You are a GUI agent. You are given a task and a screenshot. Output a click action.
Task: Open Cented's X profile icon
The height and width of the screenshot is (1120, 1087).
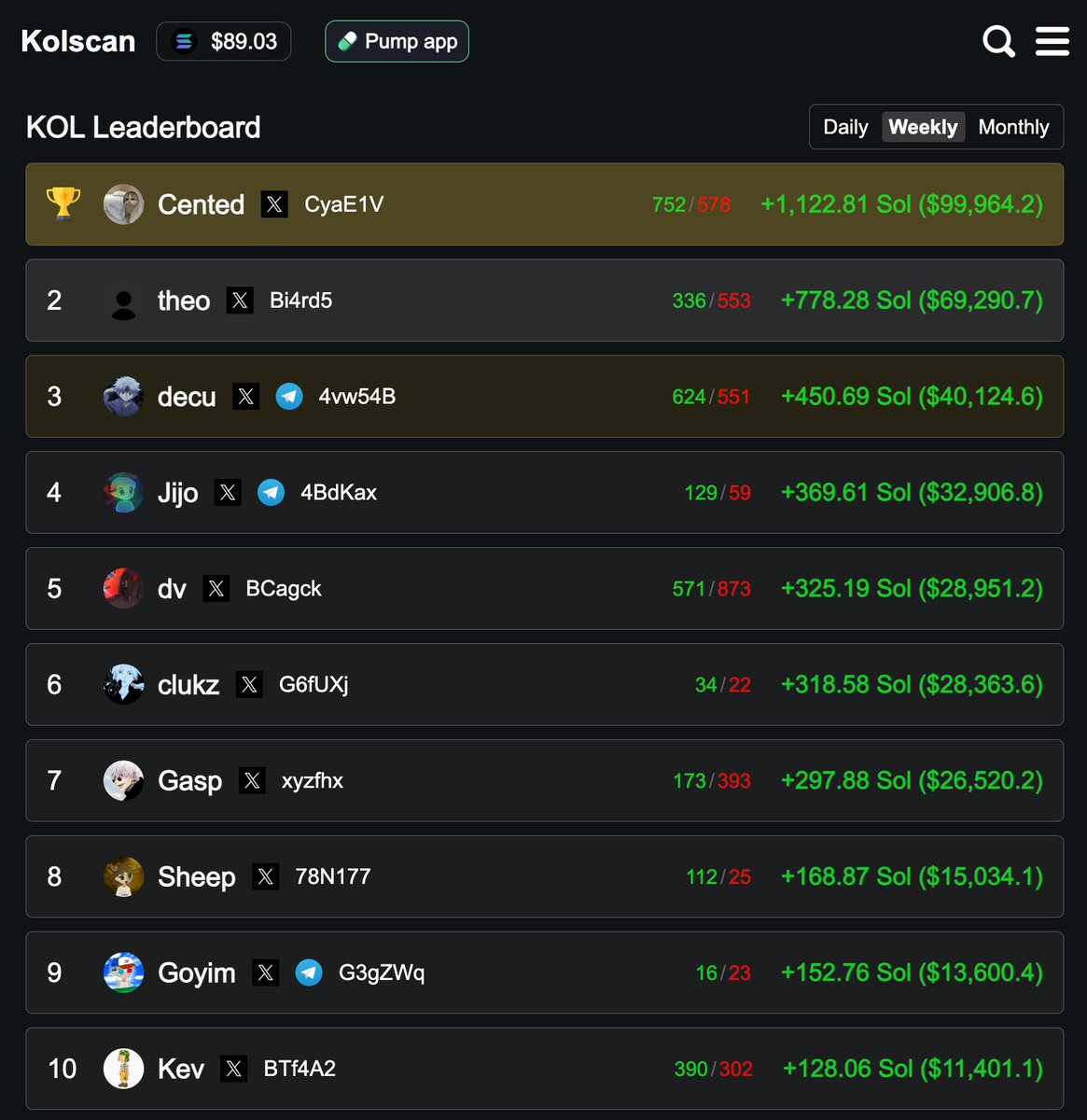(x=274, y=204)
